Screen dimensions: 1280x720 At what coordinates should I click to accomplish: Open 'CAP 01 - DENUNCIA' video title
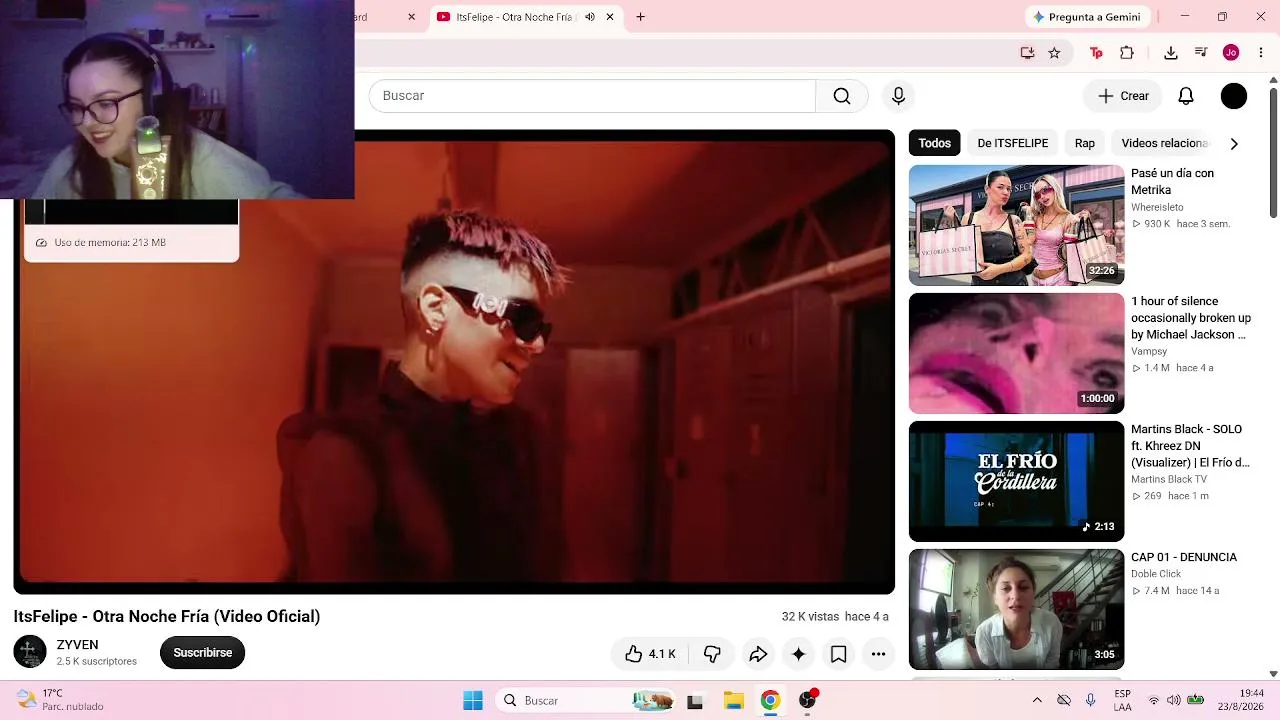pos(1184,557)
